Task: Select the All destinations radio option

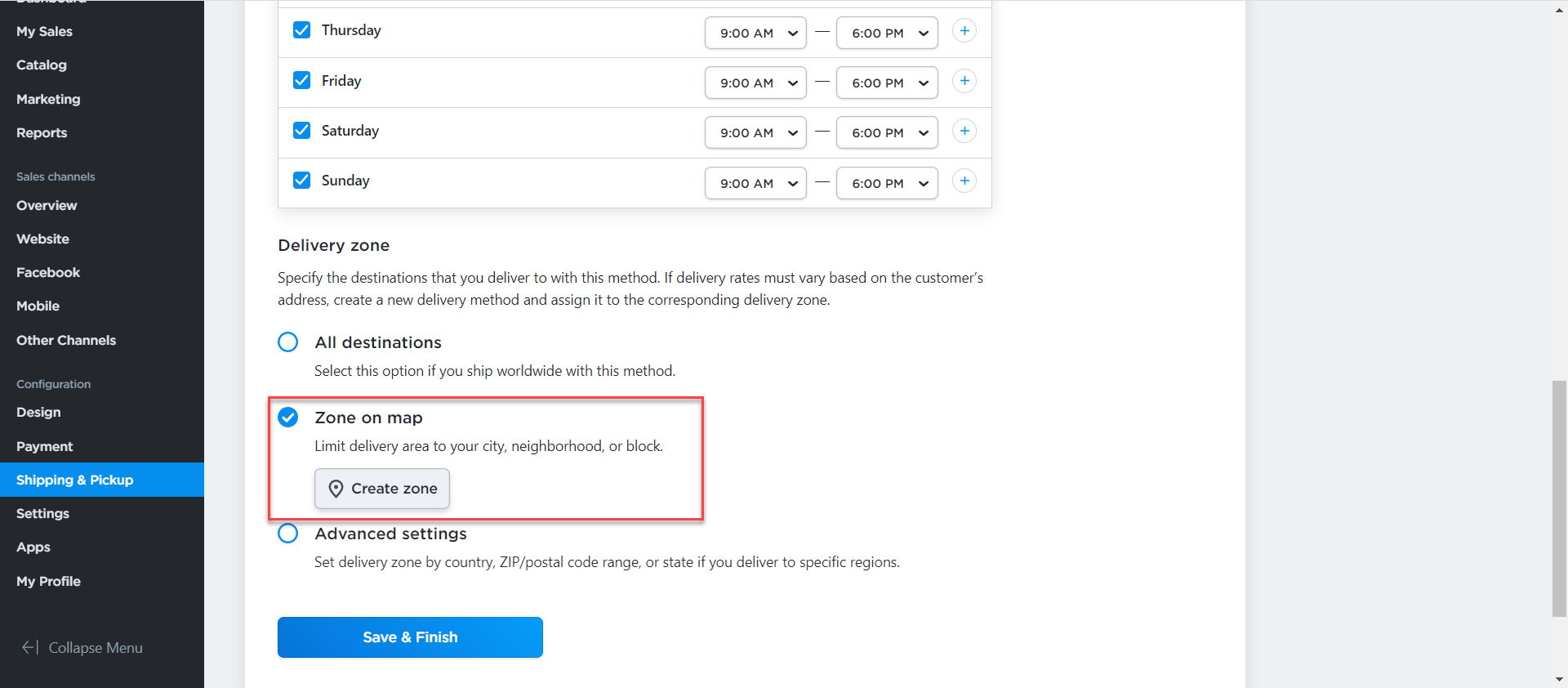Action: 288,342
